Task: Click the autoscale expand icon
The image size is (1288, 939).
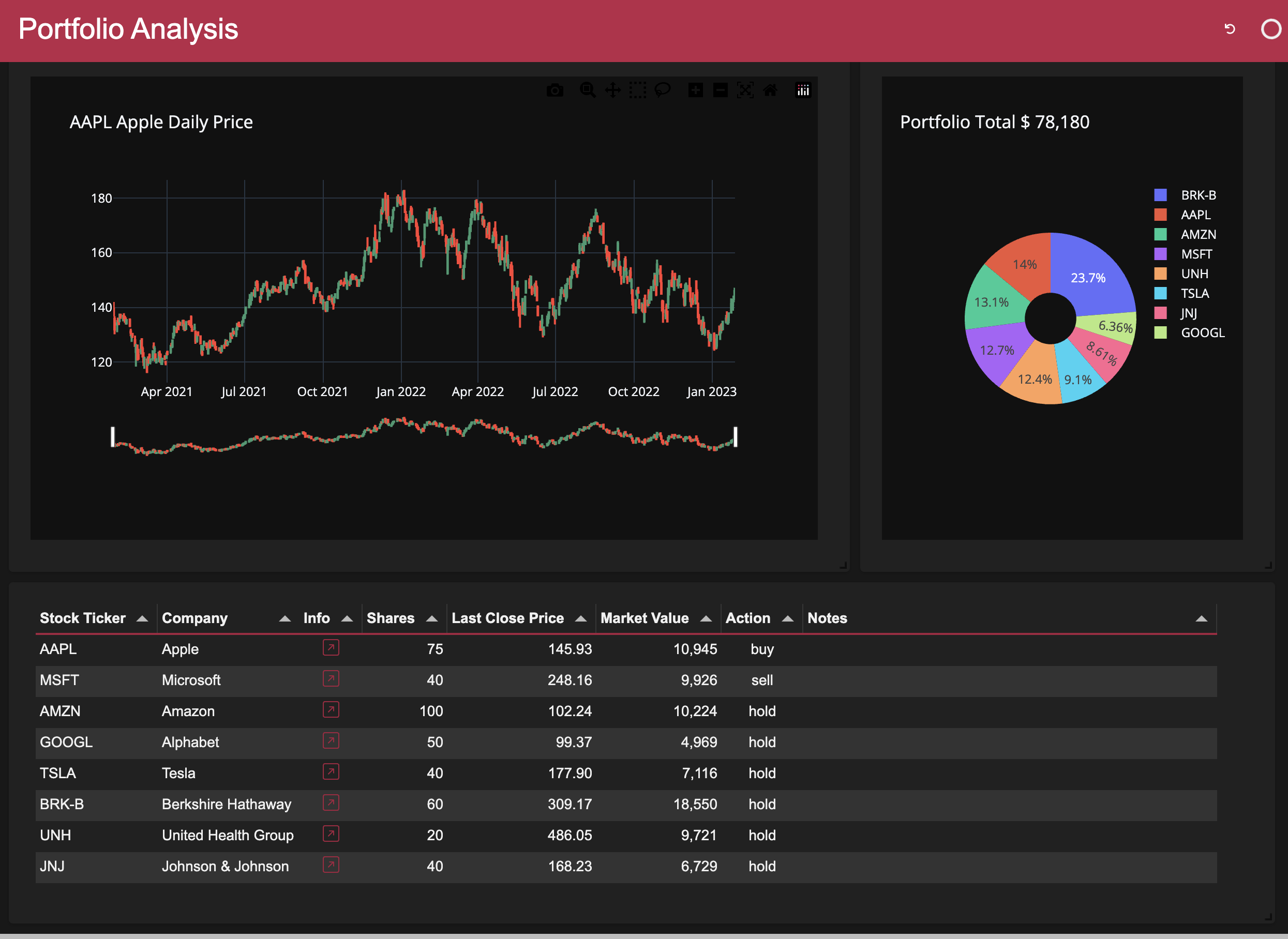Action: coord(745,90)
